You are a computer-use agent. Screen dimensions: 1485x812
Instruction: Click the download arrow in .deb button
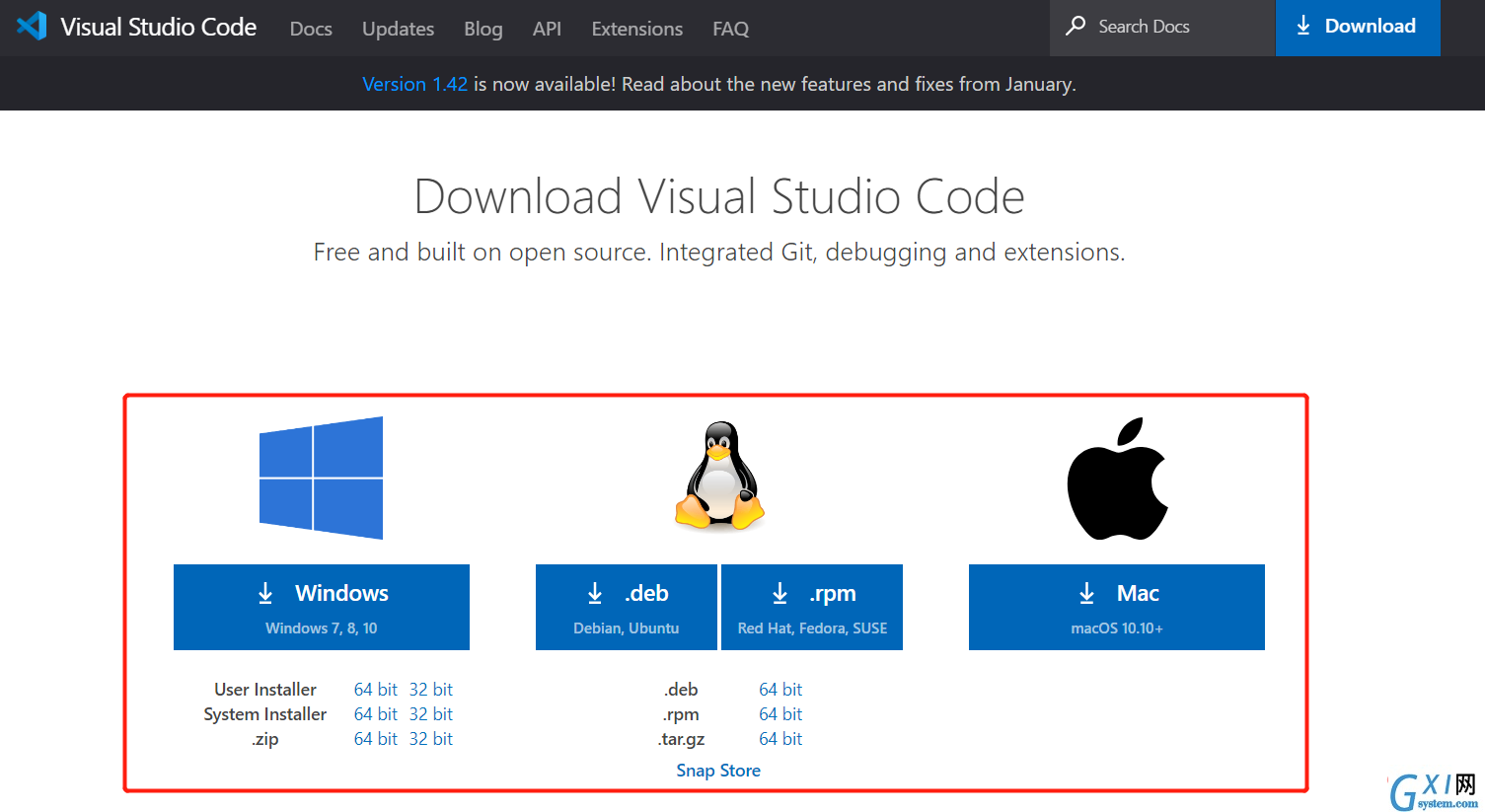595,593
